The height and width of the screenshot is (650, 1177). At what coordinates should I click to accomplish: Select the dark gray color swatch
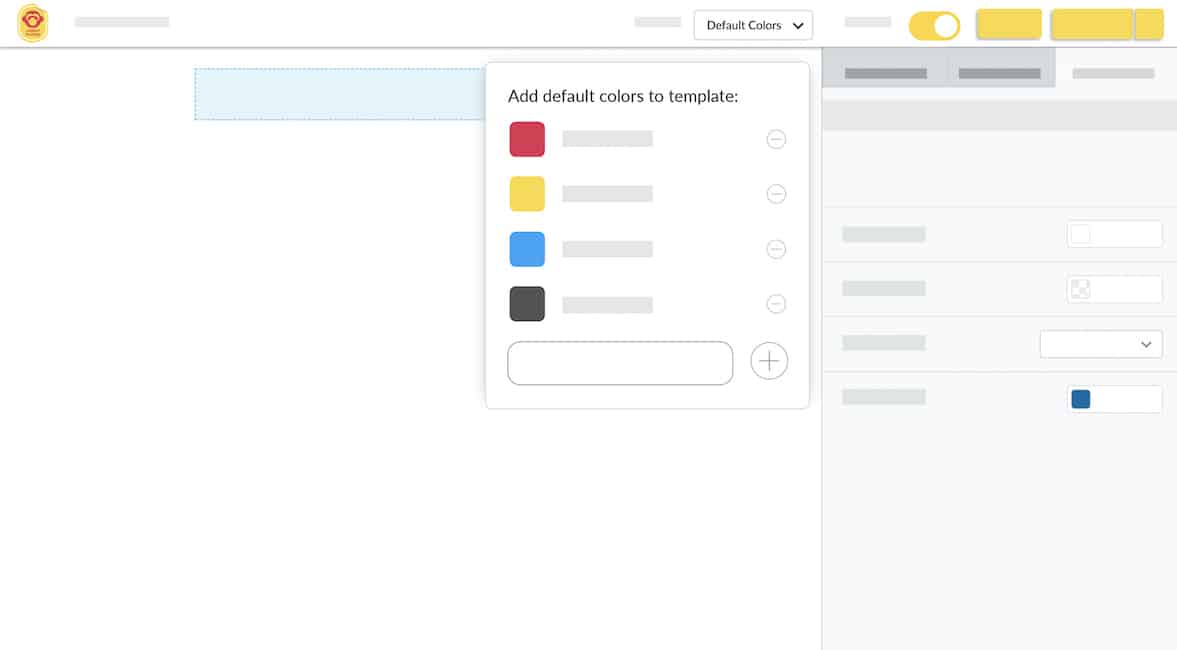527,303
